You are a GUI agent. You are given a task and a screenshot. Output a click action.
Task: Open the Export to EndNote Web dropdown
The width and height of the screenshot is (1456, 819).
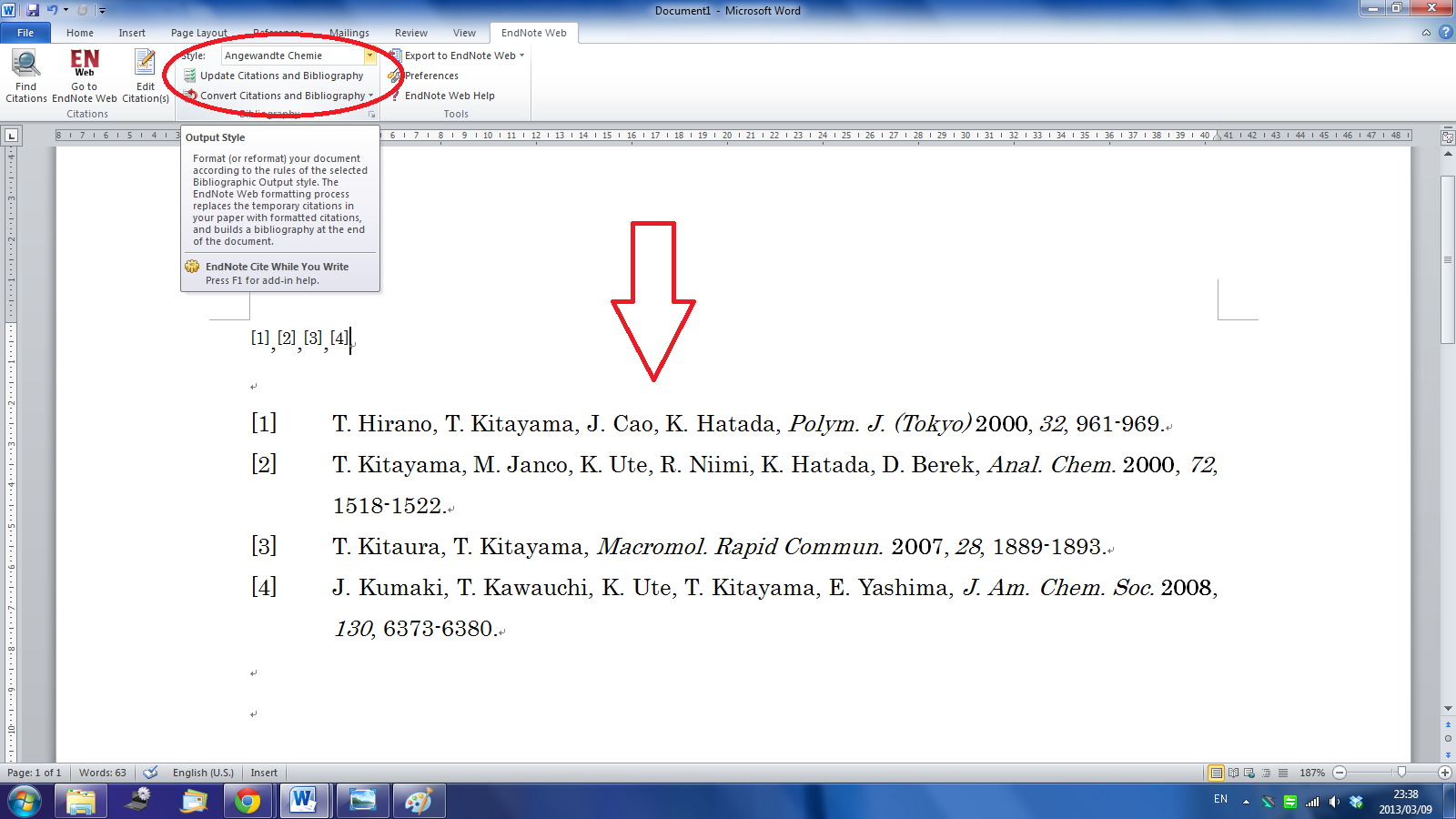point(521,55)
